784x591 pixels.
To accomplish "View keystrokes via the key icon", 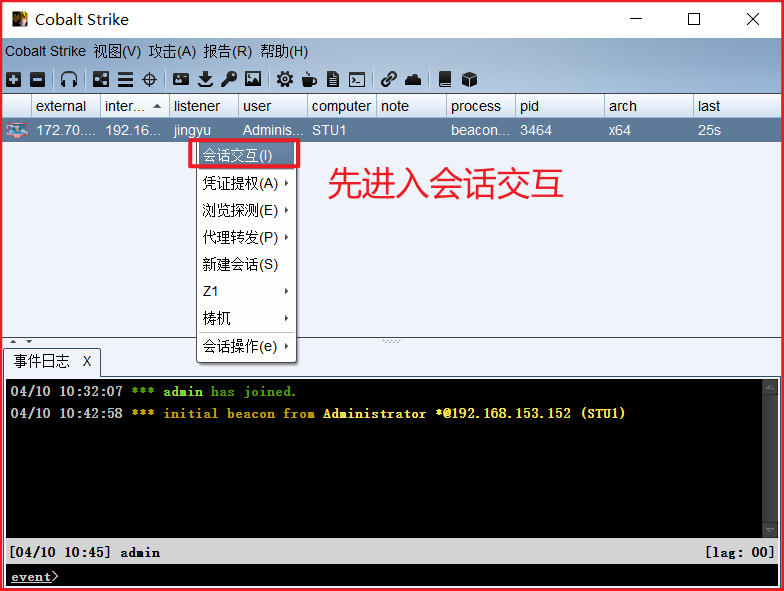I will [x=229, y=79].
